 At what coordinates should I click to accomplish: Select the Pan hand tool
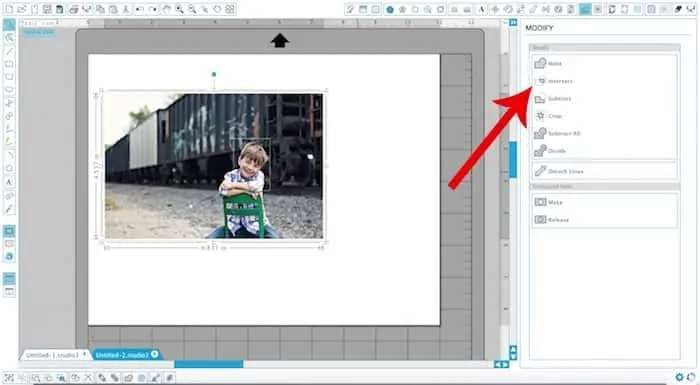tap(166, 9)
